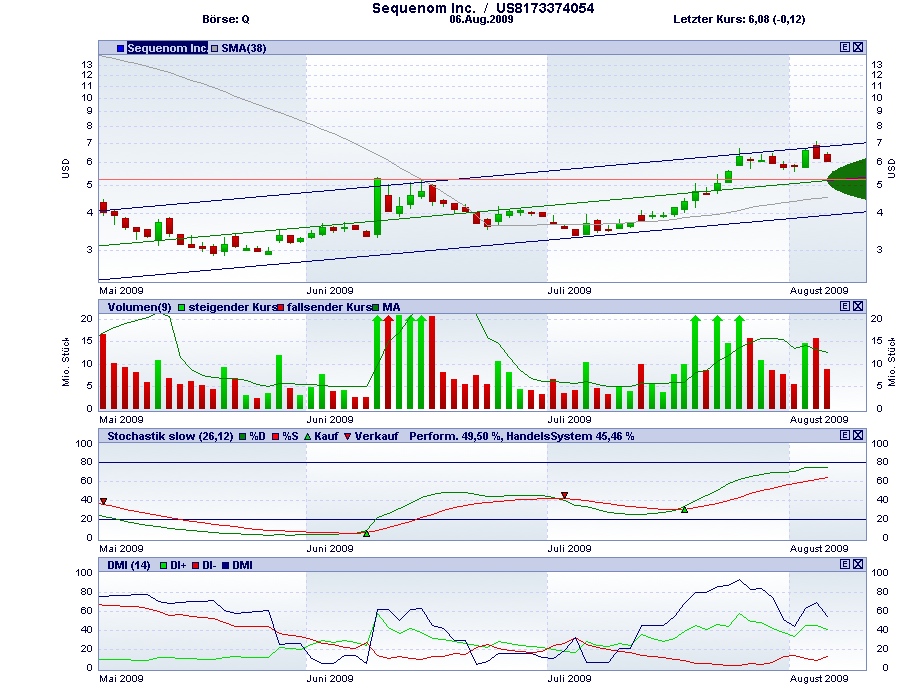This screenshot has width=913, height=695.
Task: Select the Sequenom Inc legend label
Action: click(167, 47)
